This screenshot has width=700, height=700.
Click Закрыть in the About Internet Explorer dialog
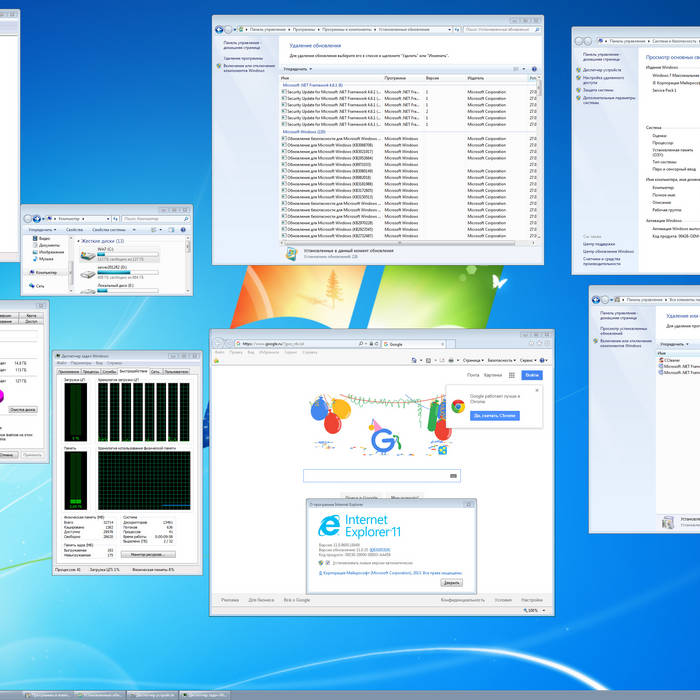(x=451, y=583)
